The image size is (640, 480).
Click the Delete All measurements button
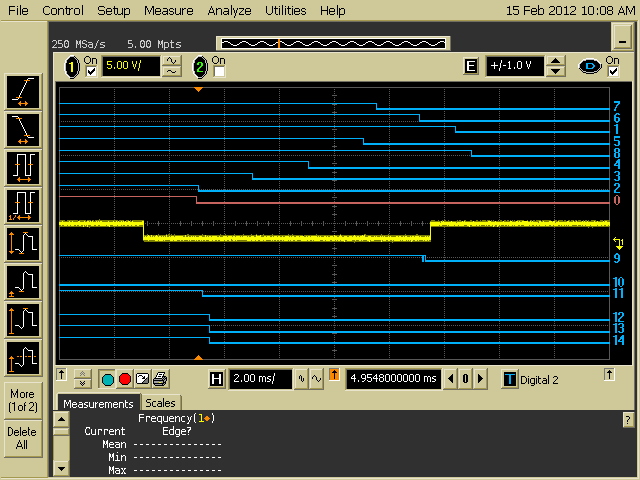[x=23, y=438]
